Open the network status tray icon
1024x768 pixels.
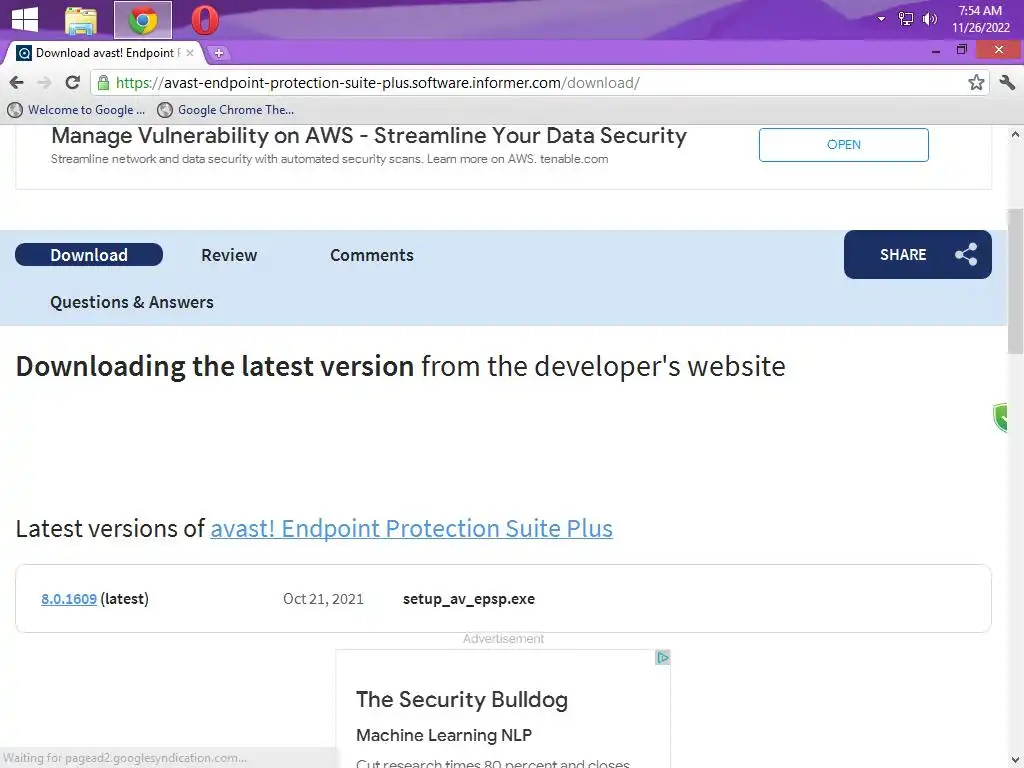[905, 19]
